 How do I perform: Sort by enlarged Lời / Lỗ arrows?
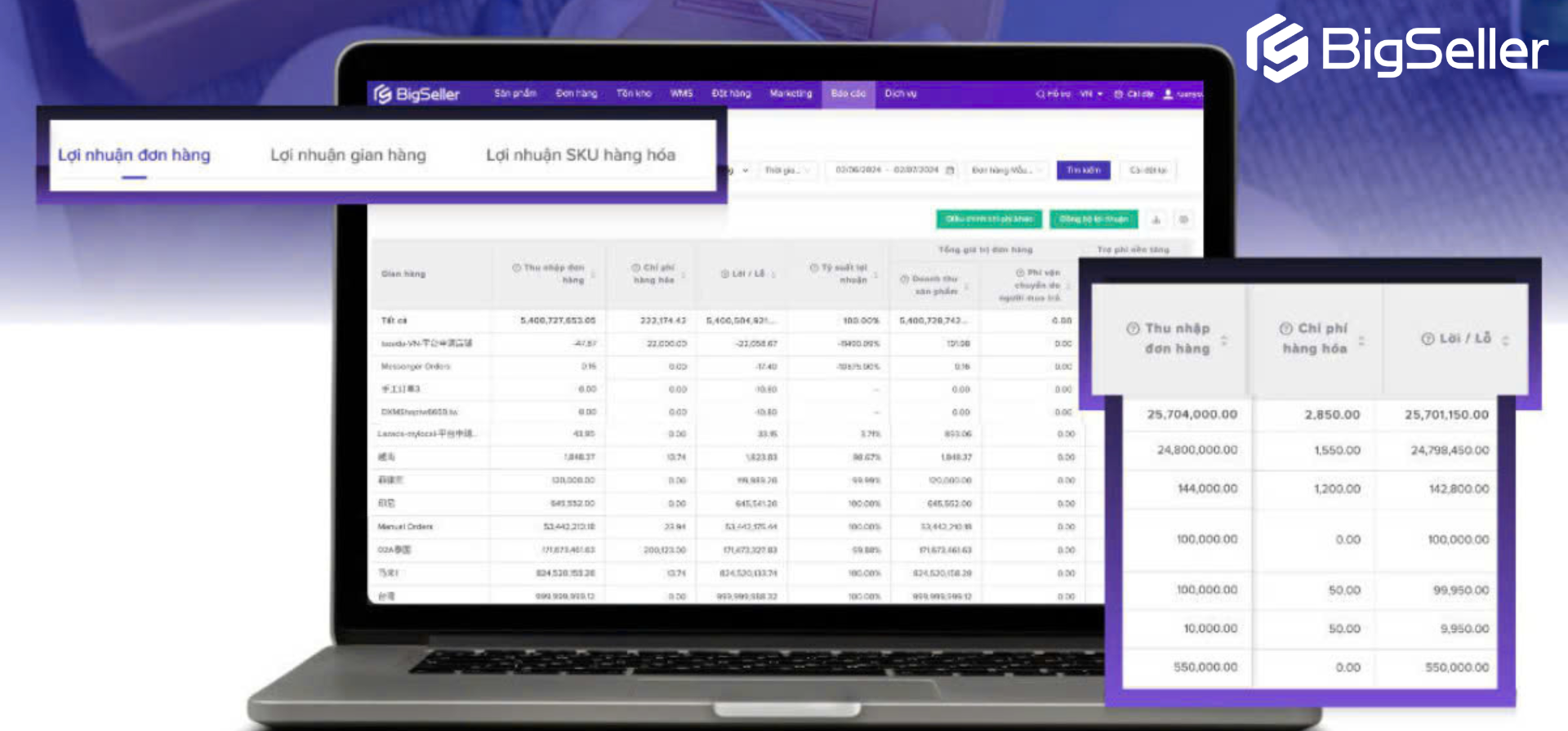pyautogui.click(x=1505, y=340)
